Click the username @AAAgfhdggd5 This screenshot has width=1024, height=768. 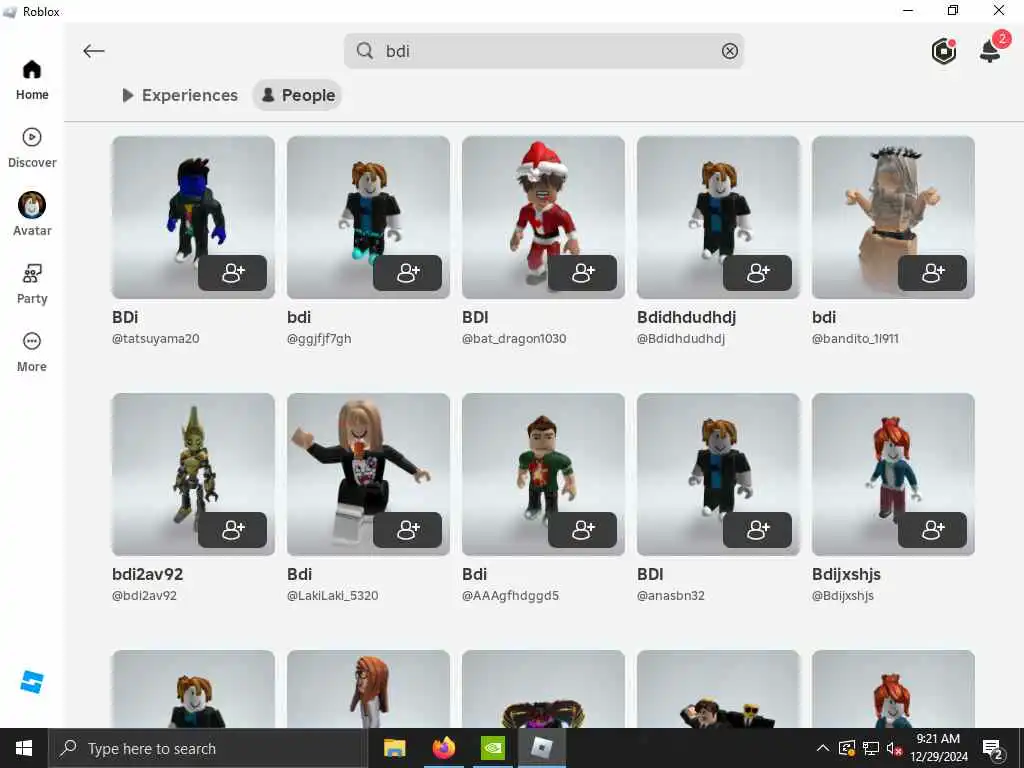click(x=510, y=596)
